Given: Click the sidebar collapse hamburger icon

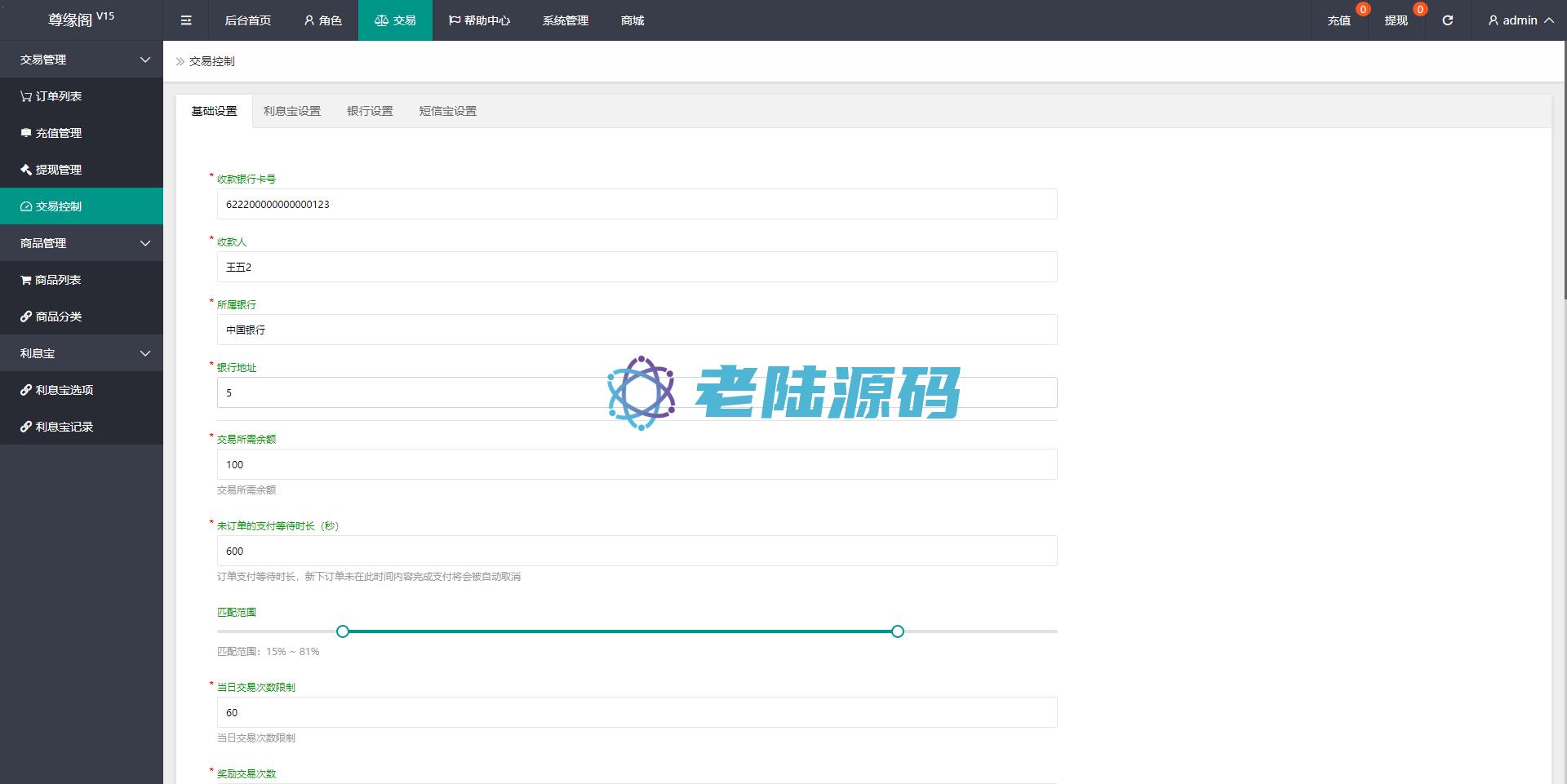Looking at the screenshot, I should [186, 20].
